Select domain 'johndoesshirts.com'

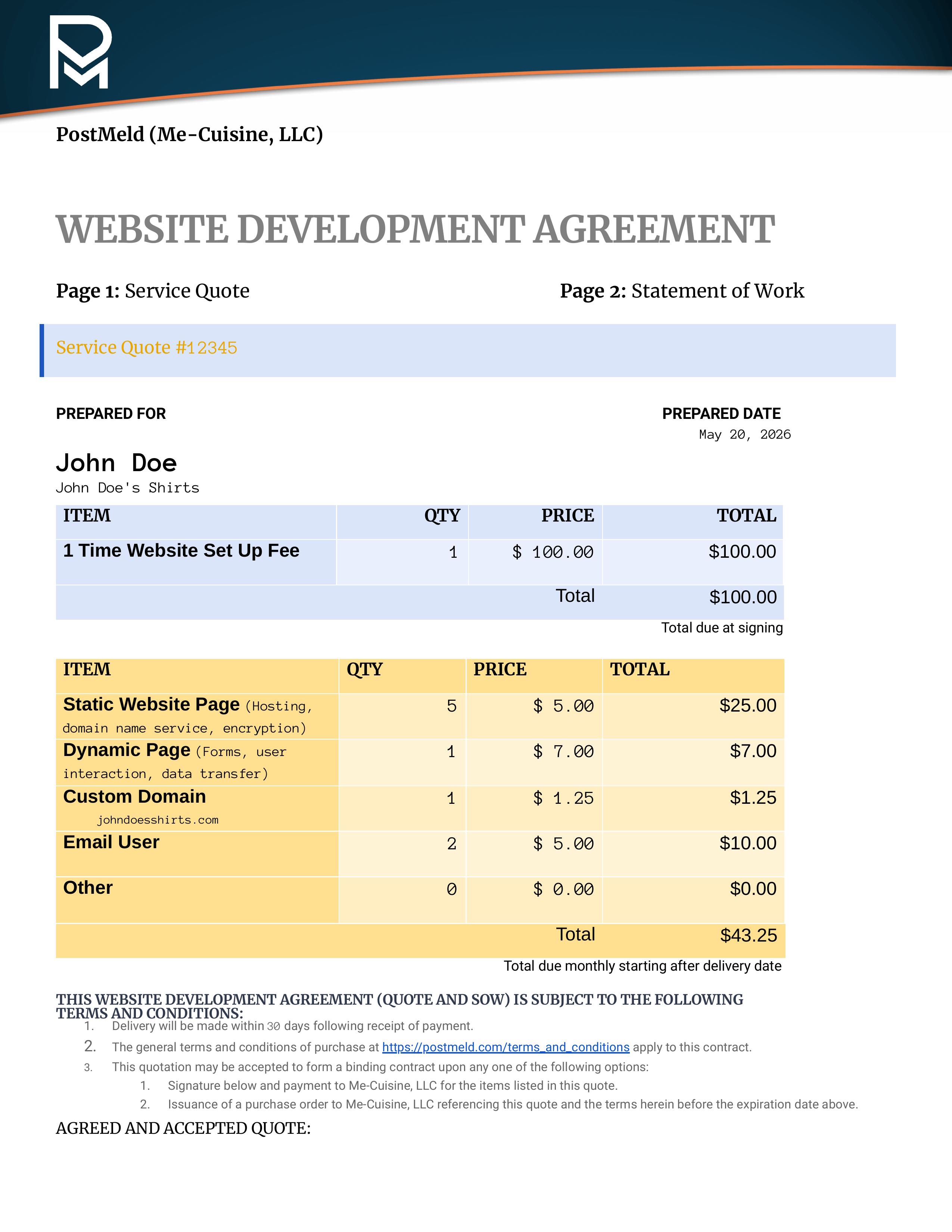tap(157, 820)
